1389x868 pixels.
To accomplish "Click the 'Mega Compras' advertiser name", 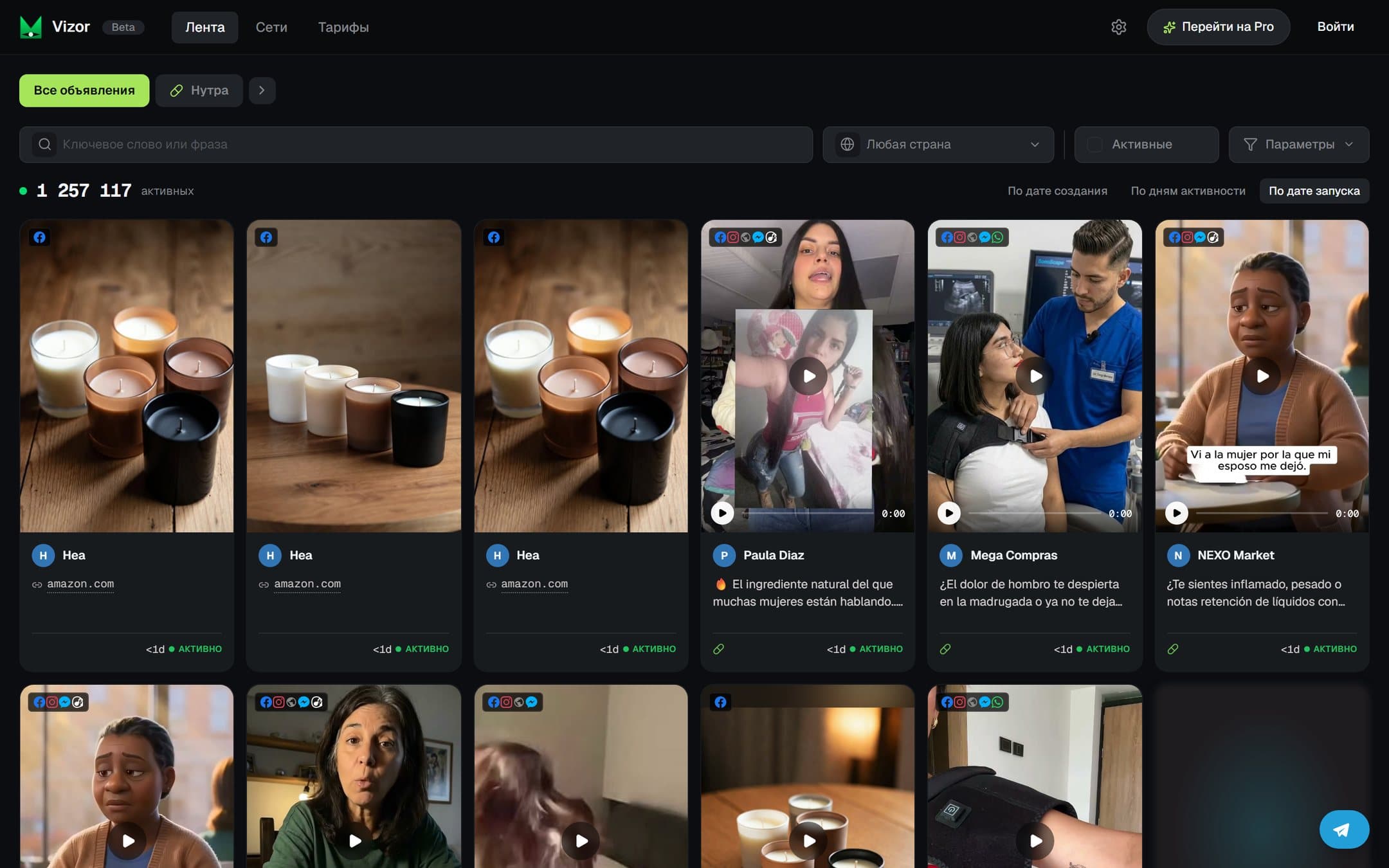I will point(1014,556).
